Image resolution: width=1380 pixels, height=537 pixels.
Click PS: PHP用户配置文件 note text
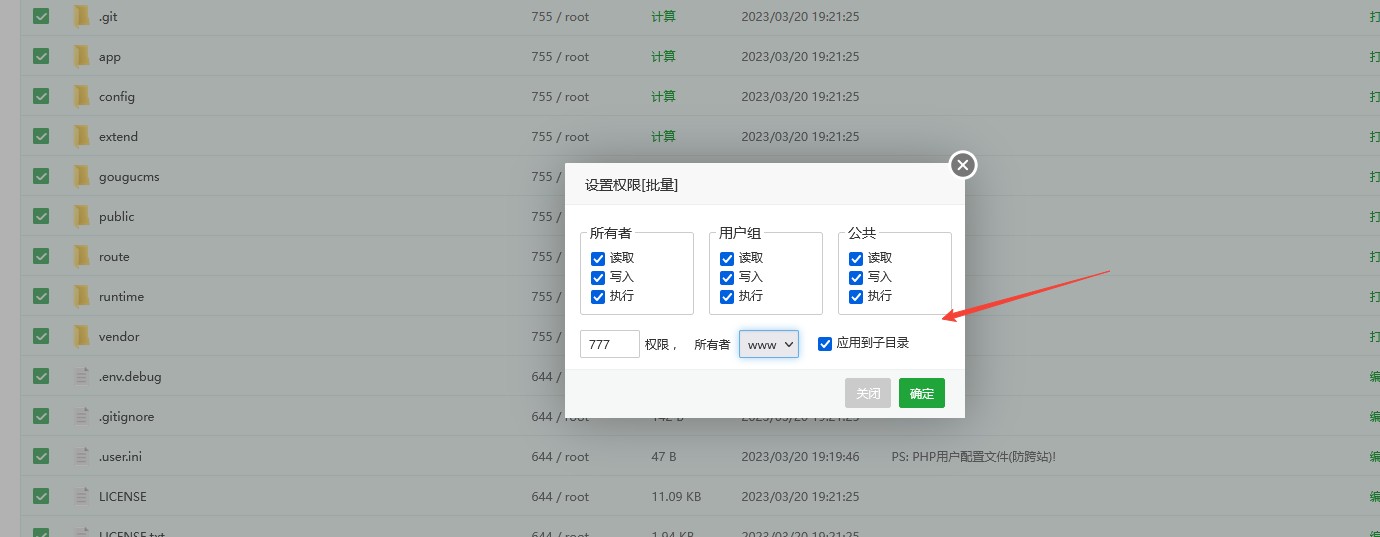coord(973,457)
